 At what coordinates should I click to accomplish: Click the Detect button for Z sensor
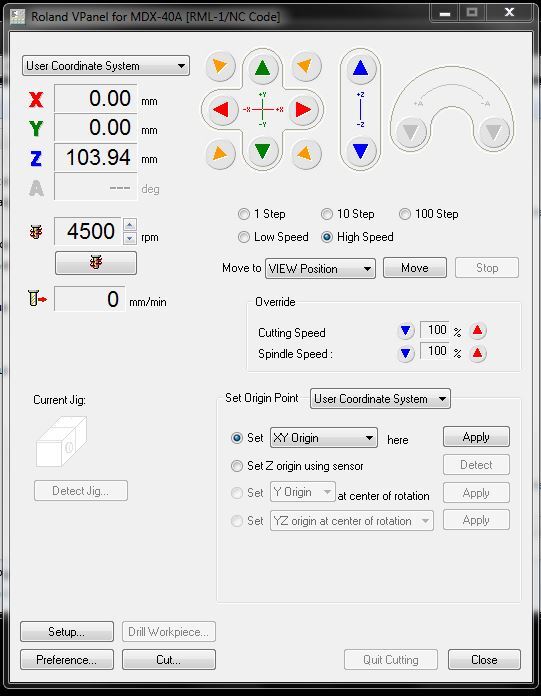click(x=476, y=465)
